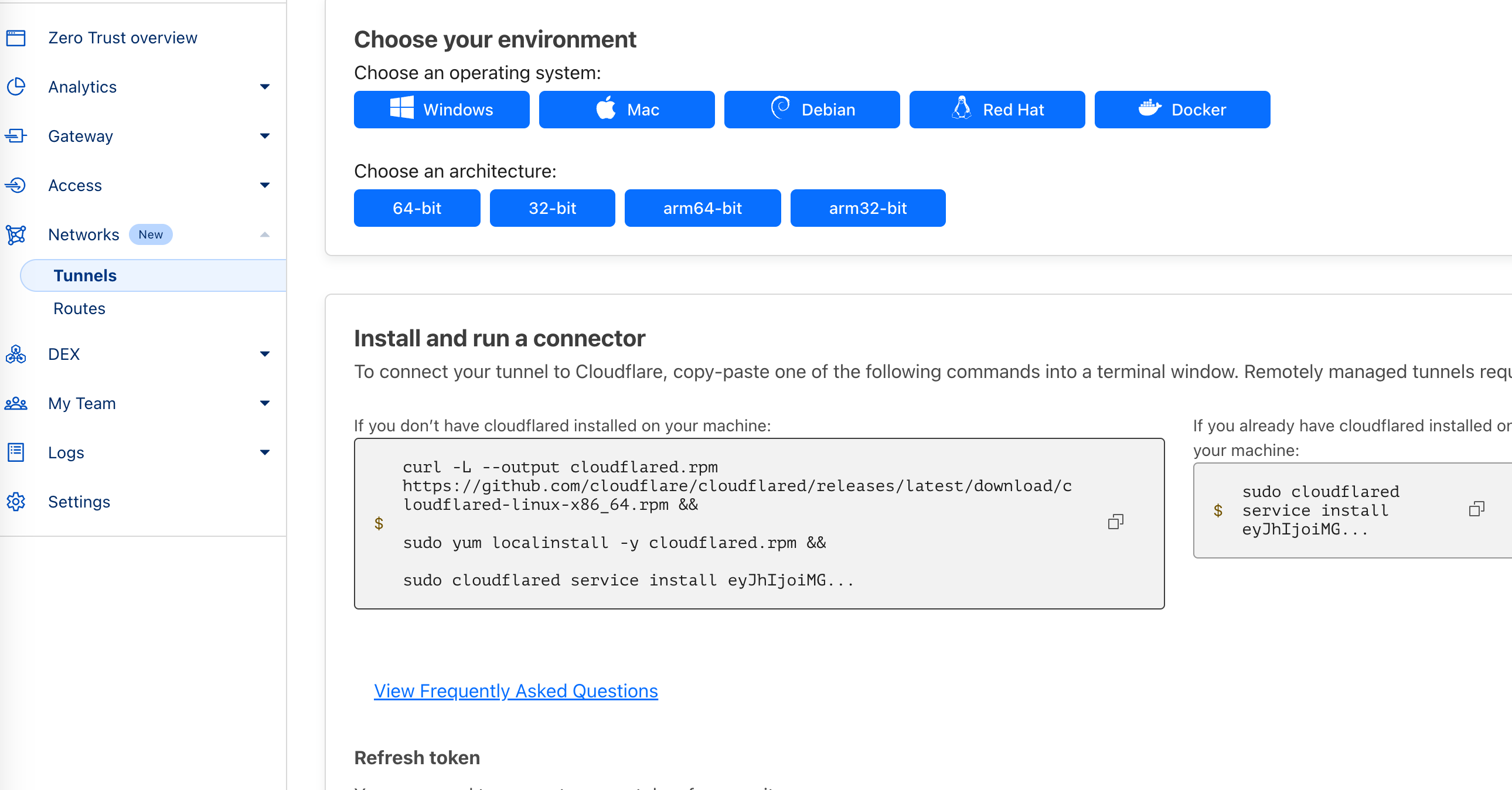The width and height of the screenshot is (1512, 790).
Task: Click the Gateway sidebar icon
Action: (x=16, y=136)
